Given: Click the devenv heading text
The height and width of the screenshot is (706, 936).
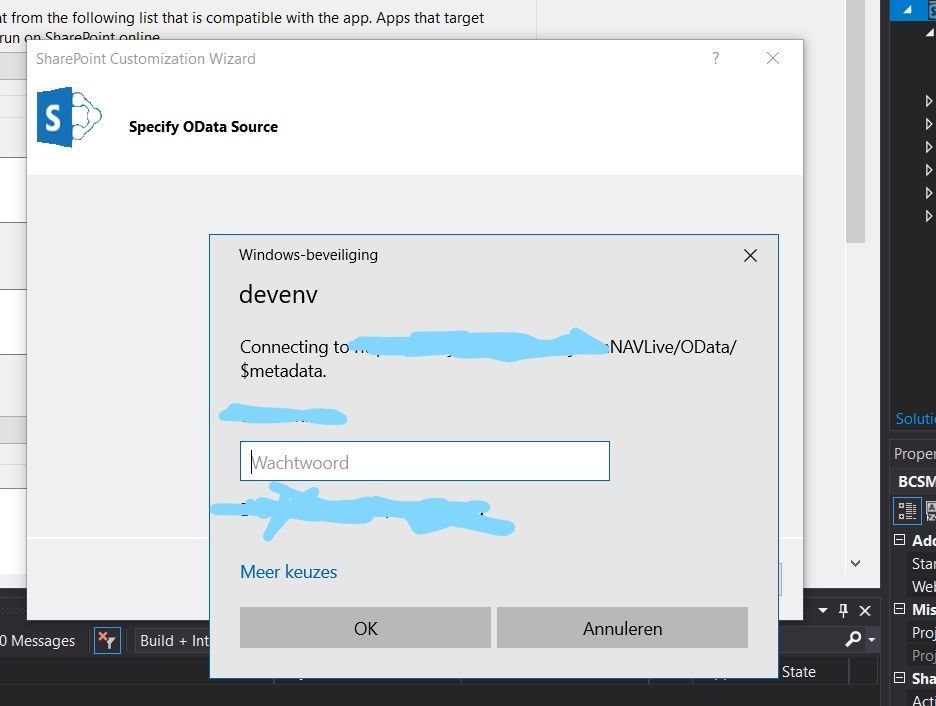Looking at the screenshot, I should (x=278, y=295).
